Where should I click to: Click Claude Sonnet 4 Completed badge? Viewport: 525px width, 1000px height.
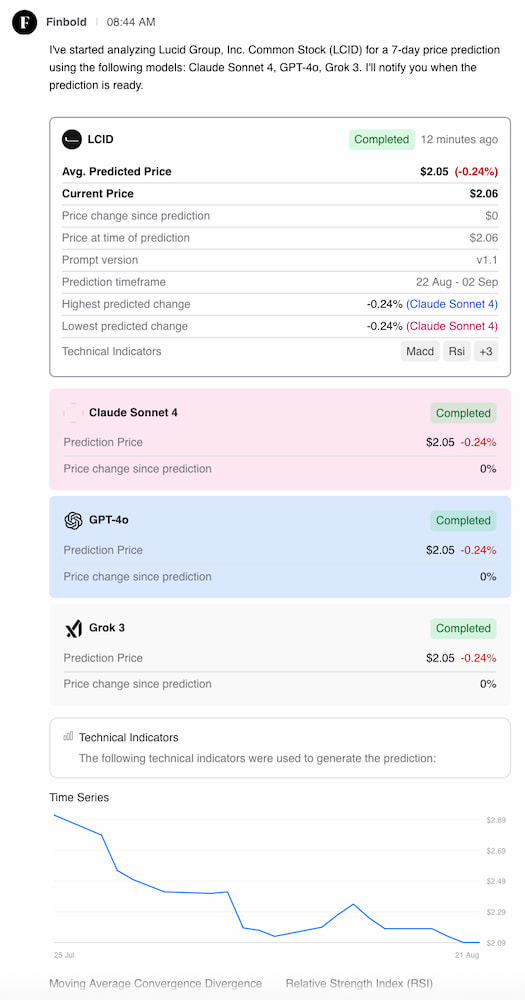[463, 413]
